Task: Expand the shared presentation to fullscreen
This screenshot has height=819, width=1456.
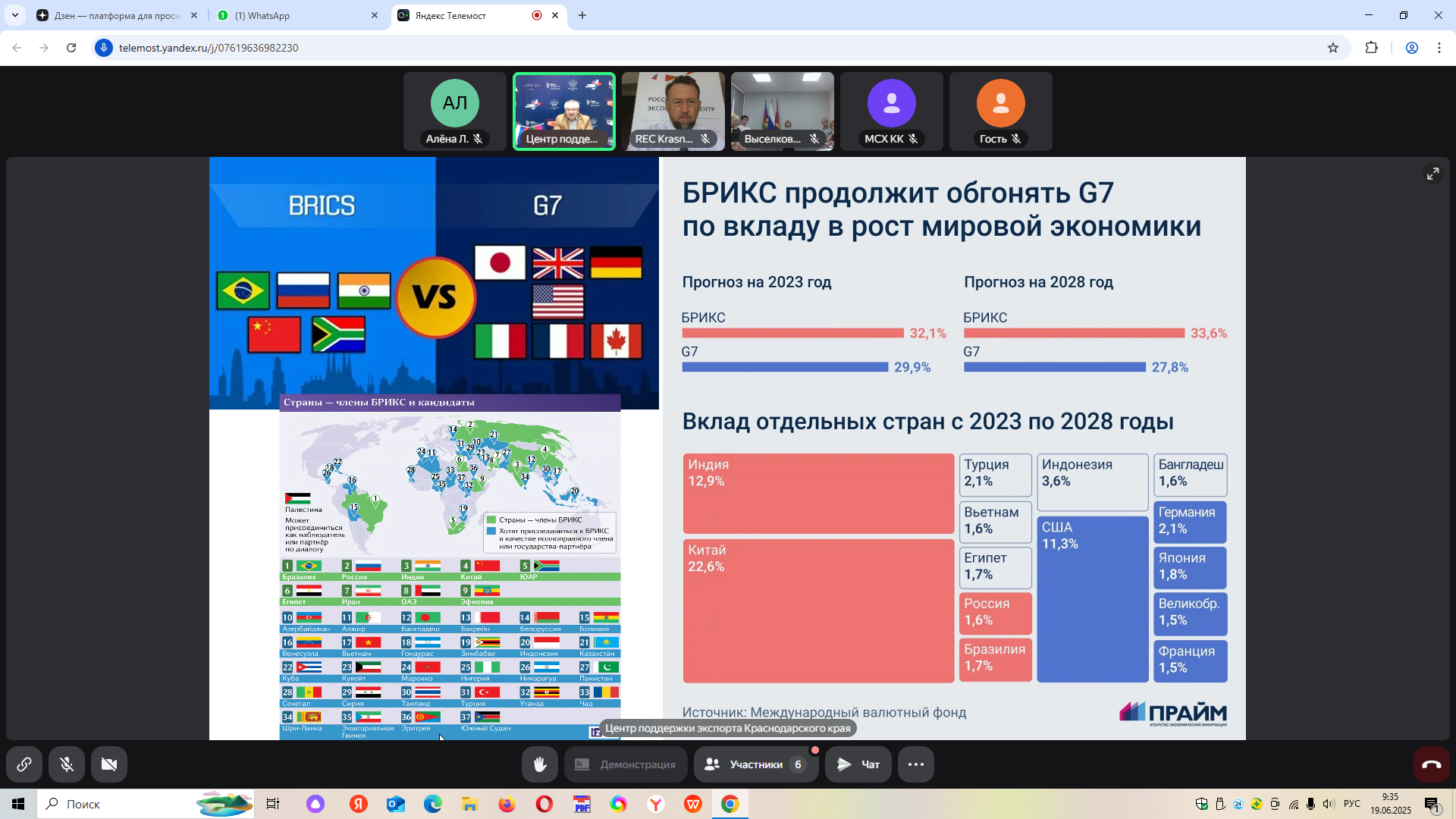Action: click(1432, 174)
